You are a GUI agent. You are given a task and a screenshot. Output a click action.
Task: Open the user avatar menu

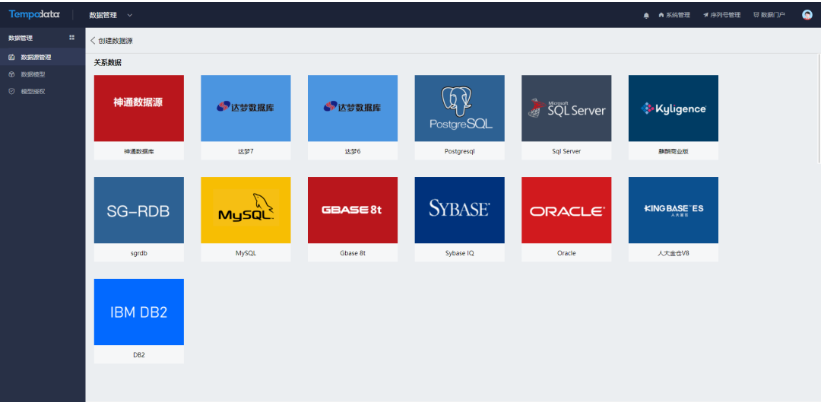(807, 15)
